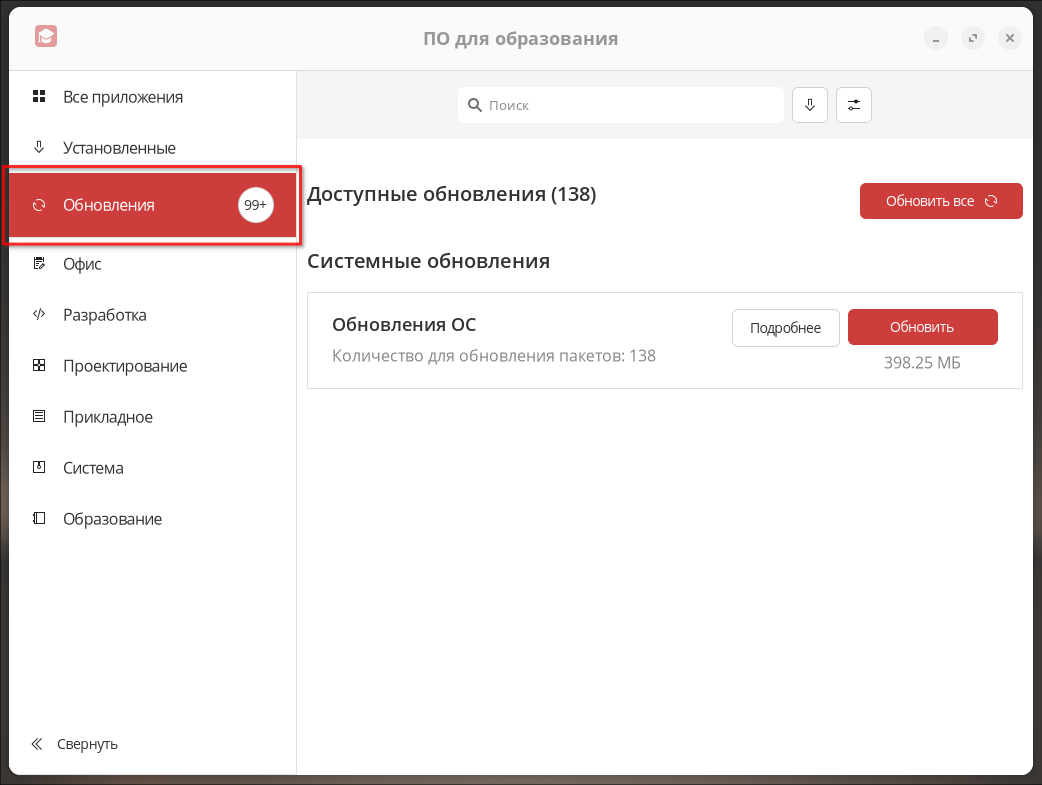Maximize the window using title bar button

pos(972,39)
